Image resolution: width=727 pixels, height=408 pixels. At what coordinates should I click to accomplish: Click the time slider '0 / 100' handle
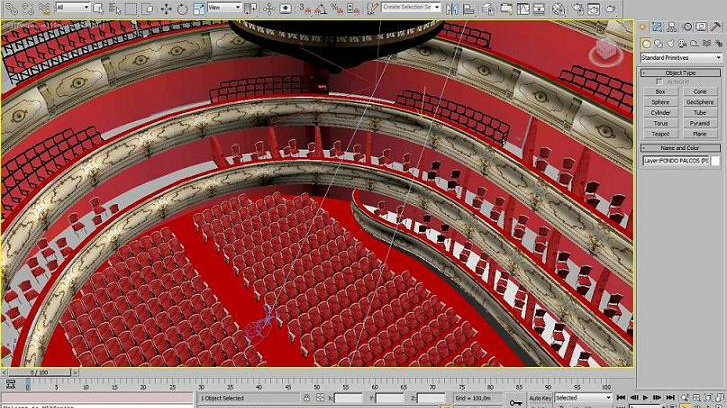39,372
